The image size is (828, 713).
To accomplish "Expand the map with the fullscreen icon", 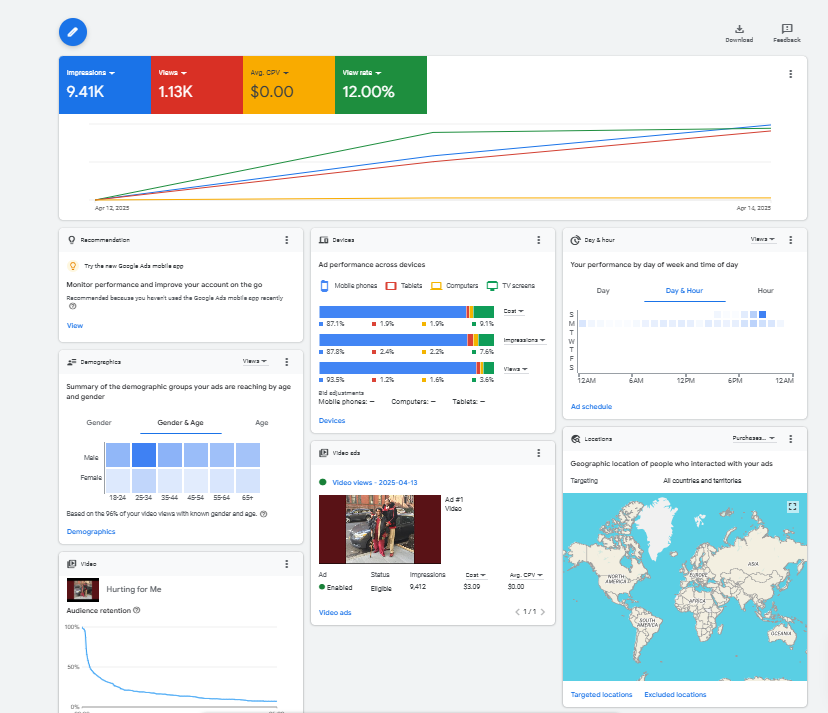I will point(792,507).
